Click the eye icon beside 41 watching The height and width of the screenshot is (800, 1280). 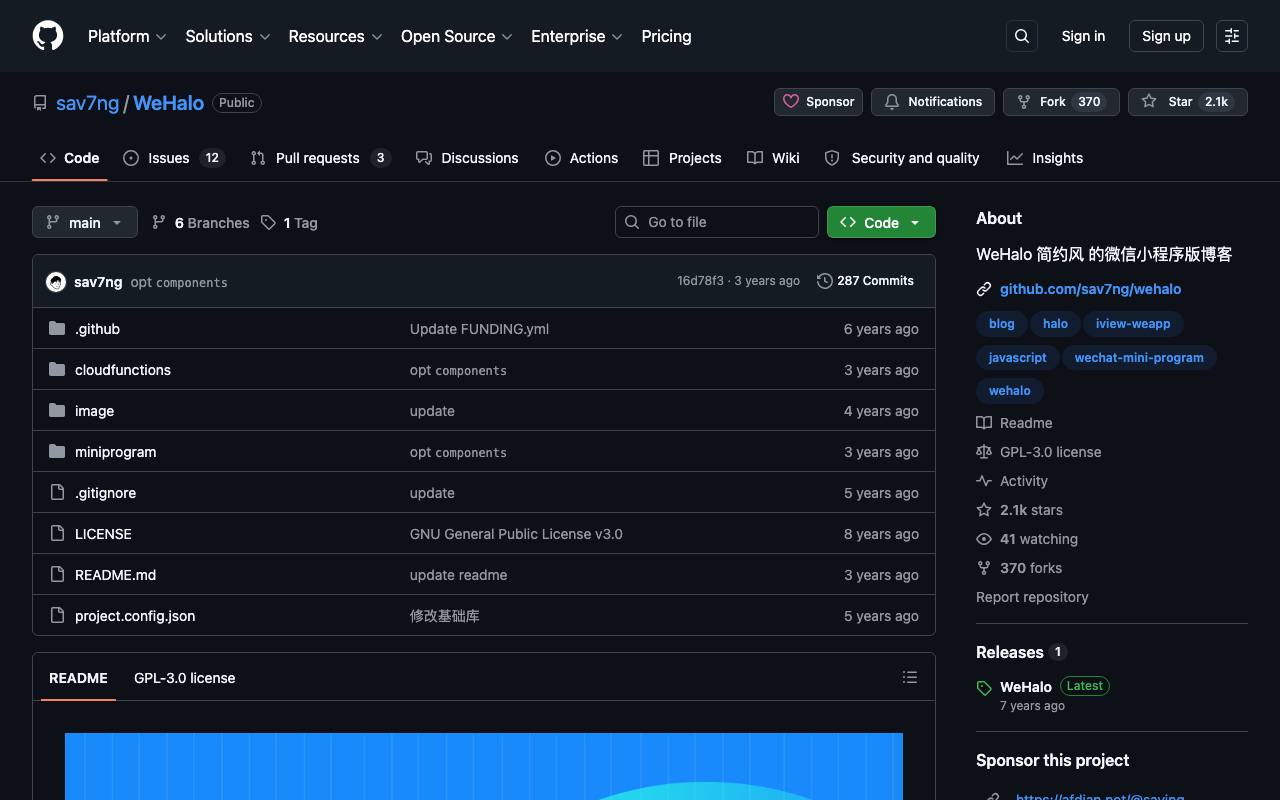point(984,539)
